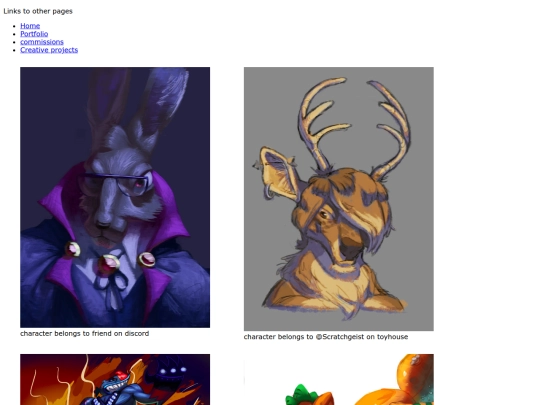Click caption 'character belongs to friend on discord'
Image resolution: width=540 pixels, height=405 pixels.
(x=85, y=333)
